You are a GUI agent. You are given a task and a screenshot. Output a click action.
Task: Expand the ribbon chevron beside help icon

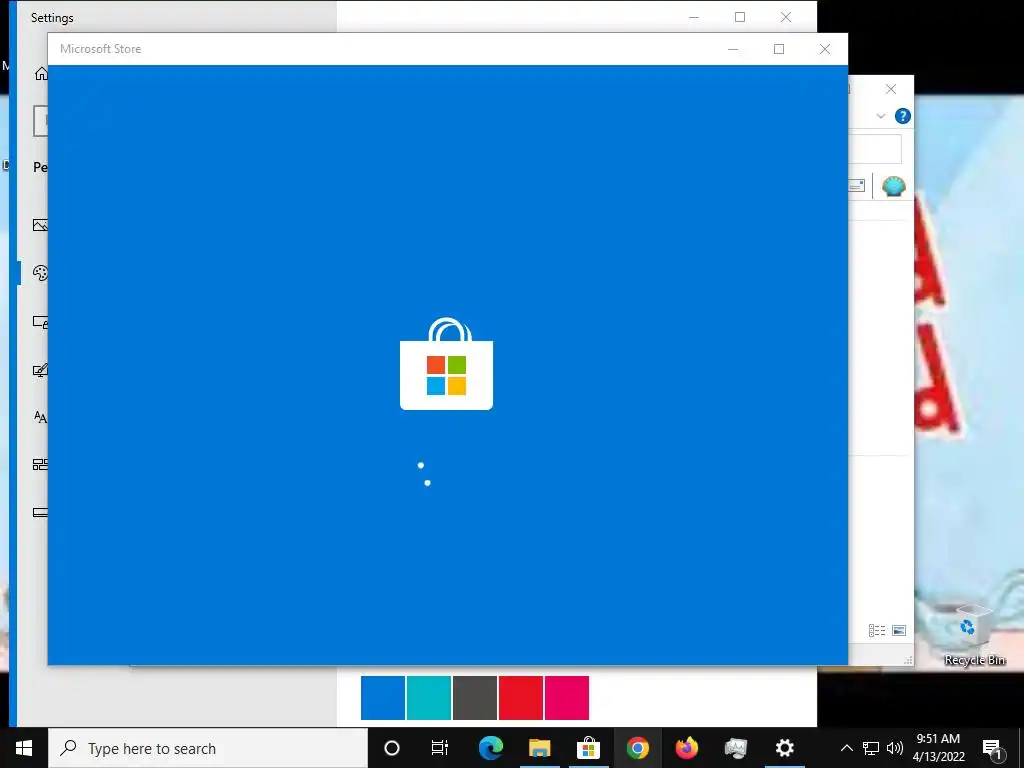880,116
